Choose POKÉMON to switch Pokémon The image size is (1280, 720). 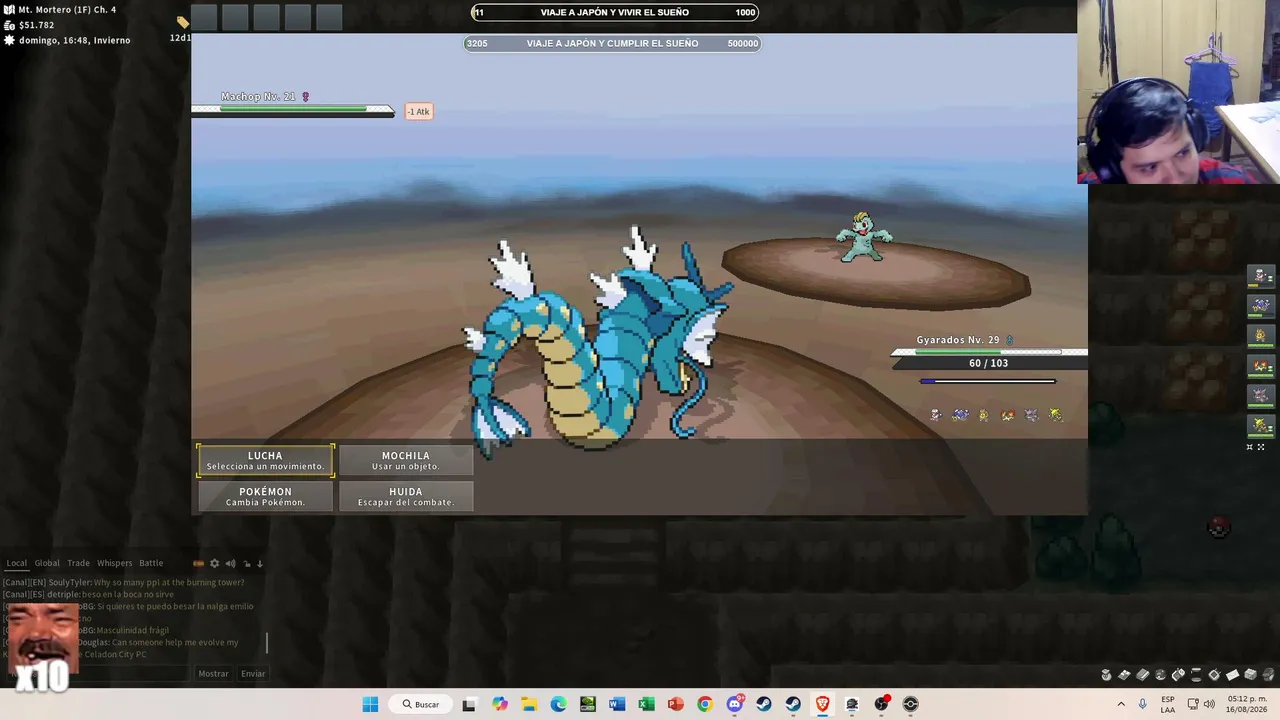click(265, 496)
